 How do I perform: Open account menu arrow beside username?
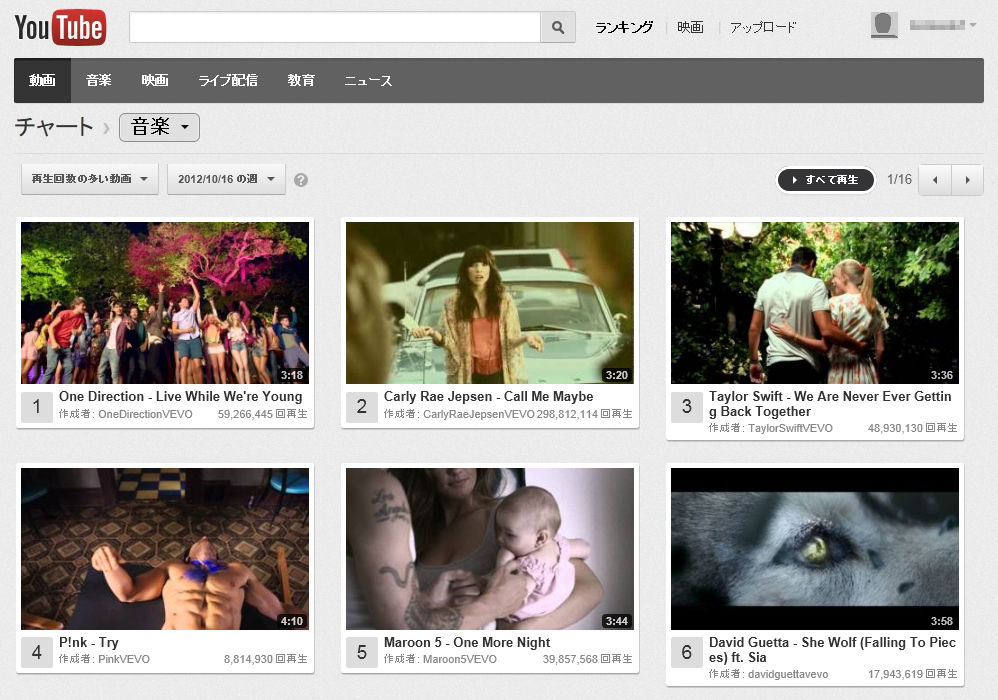point(973,25)
